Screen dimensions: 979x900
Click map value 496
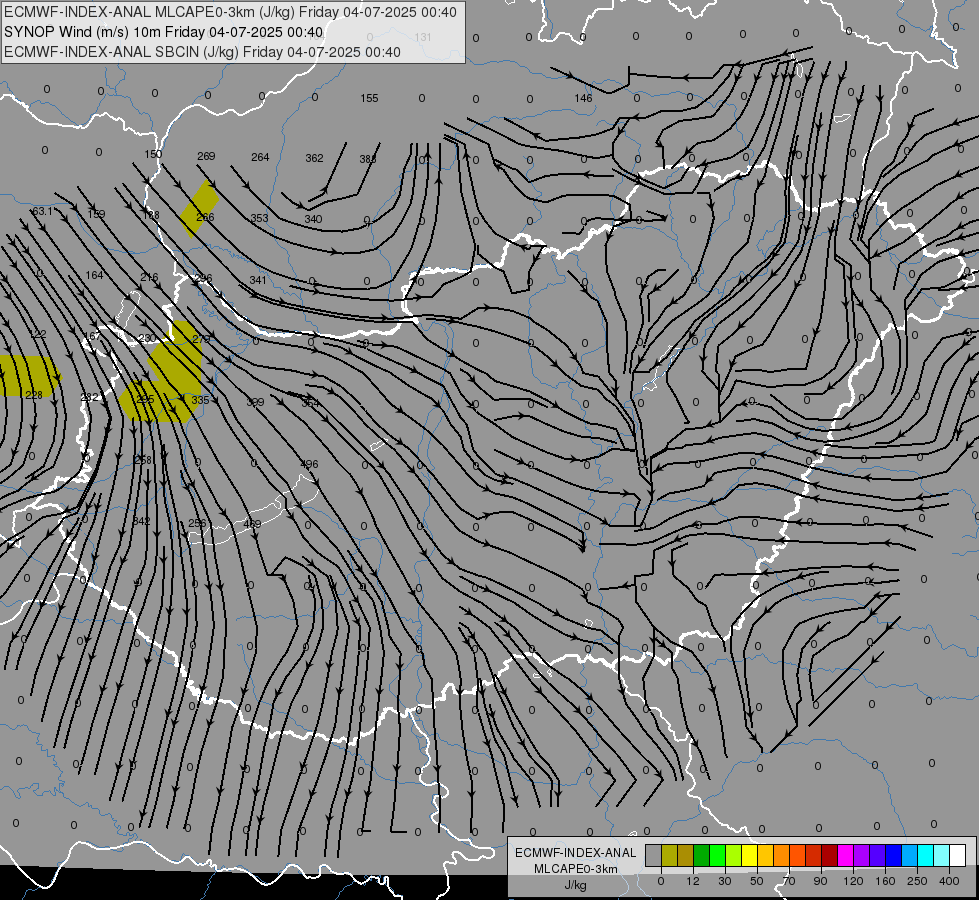(309, 464)
